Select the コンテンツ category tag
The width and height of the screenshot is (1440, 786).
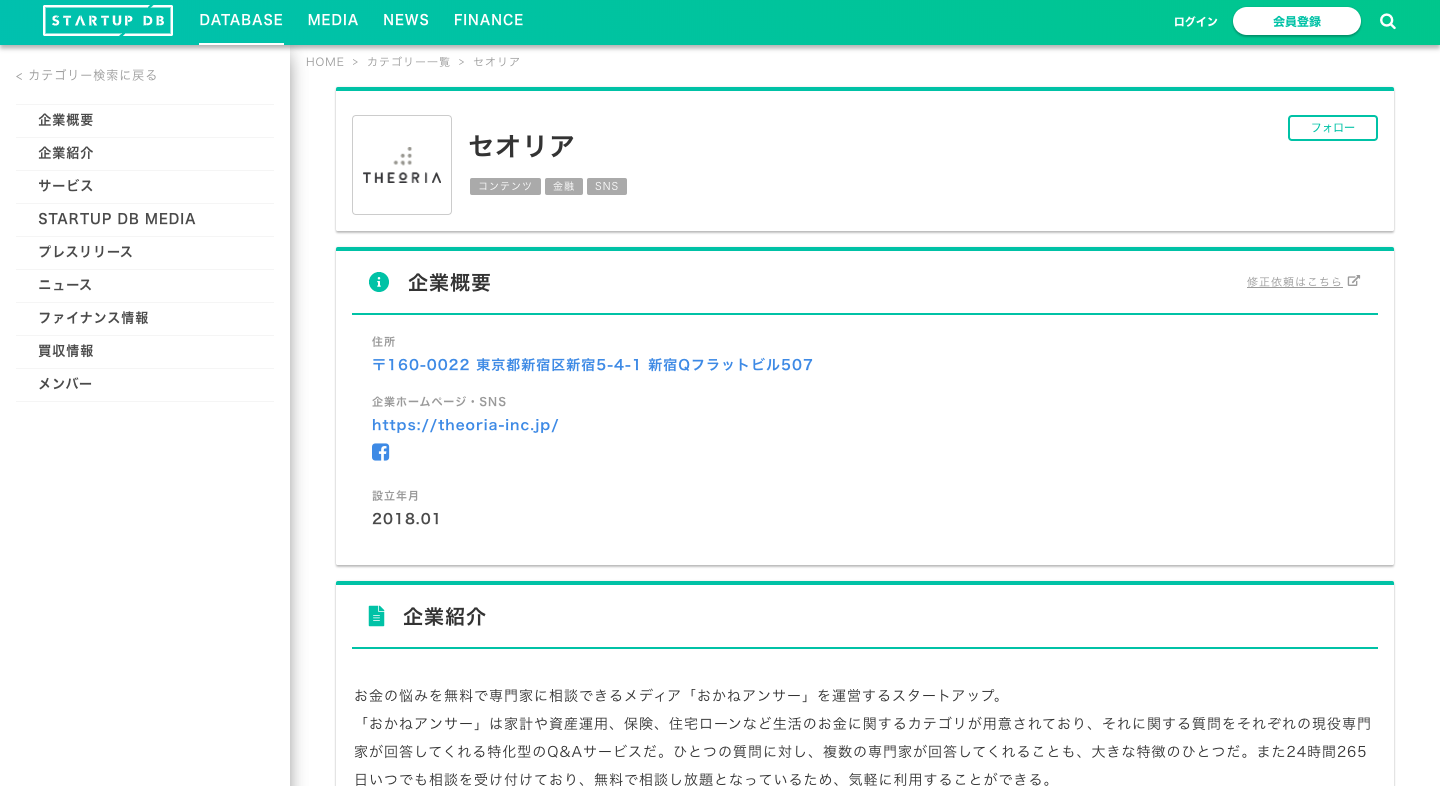pos(505,186)
